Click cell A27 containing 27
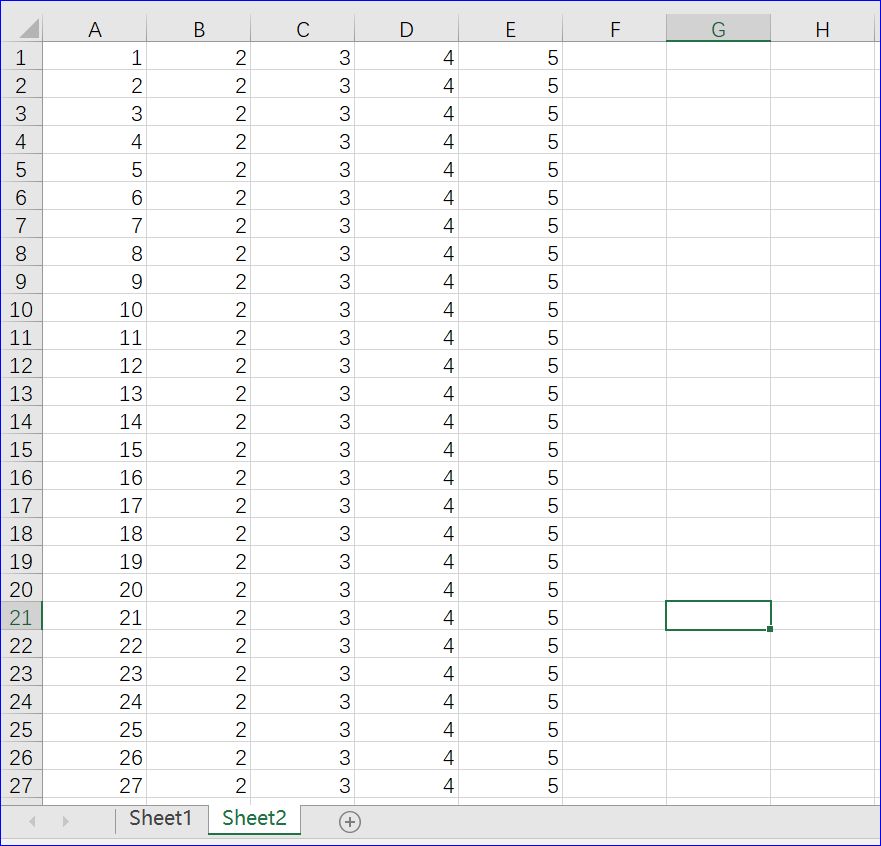The width and height of the screenshot is (881, 846). [94, 784]
